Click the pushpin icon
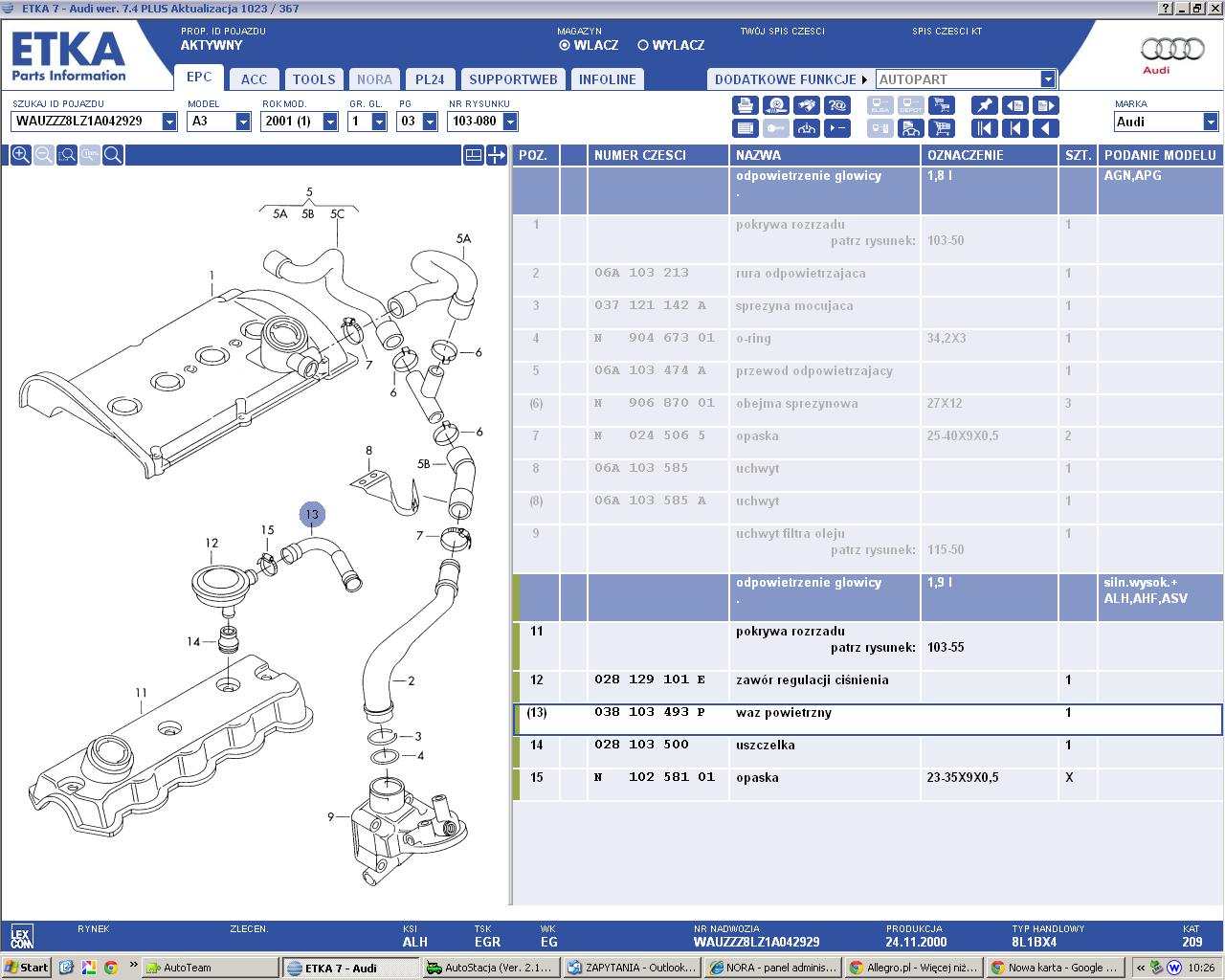 pos(984,105)
